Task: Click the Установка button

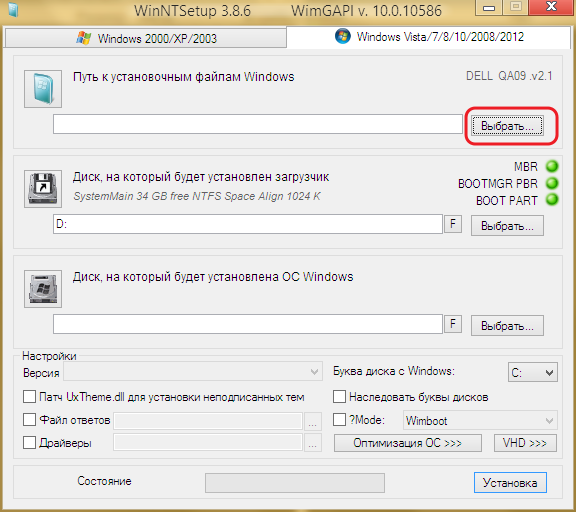Action: click(510, 483)
